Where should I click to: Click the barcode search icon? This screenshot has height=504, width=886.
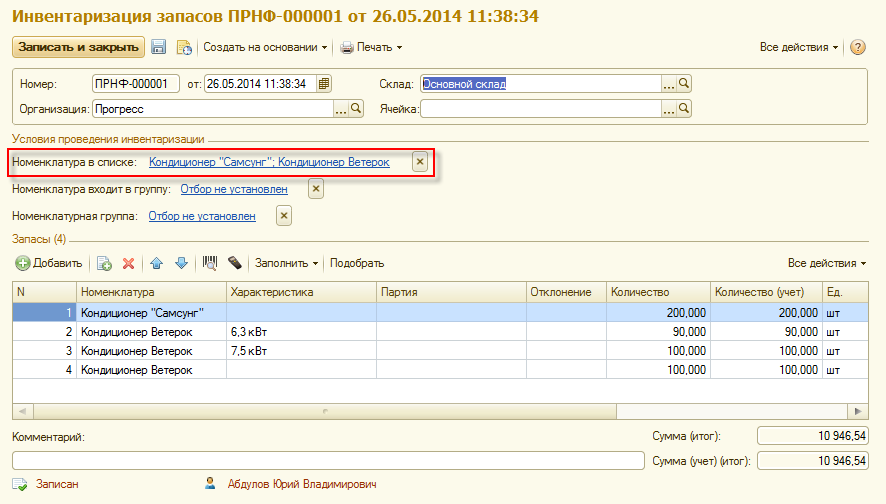(210, 263)
